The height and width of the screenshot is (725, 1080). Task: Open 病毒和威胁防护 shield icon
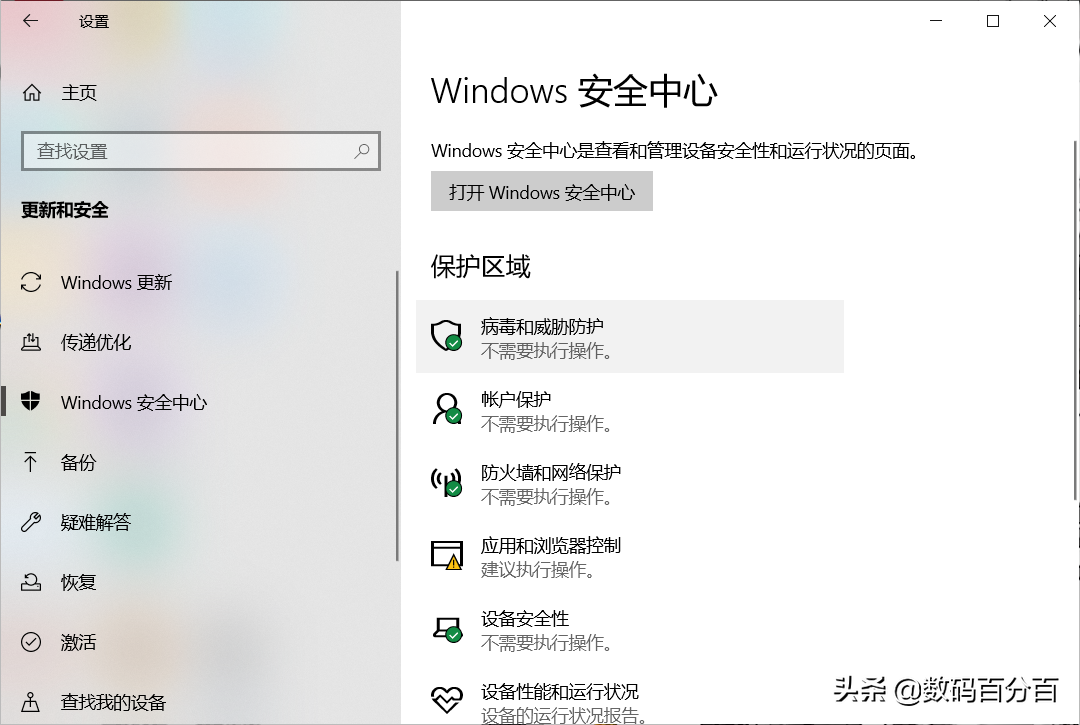click(x=446, y=336)
